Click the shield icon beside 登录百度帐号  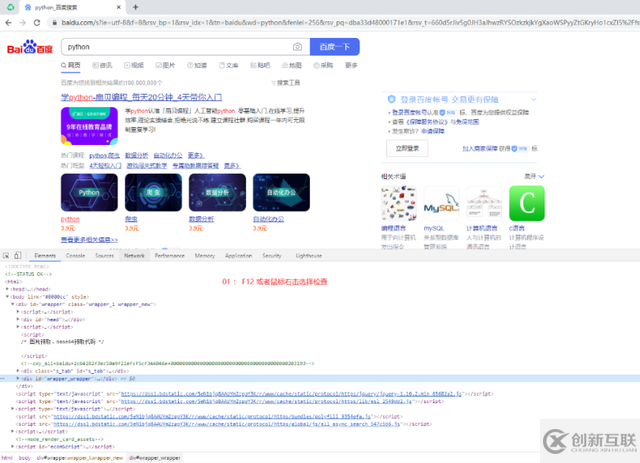tap(391, 99)
